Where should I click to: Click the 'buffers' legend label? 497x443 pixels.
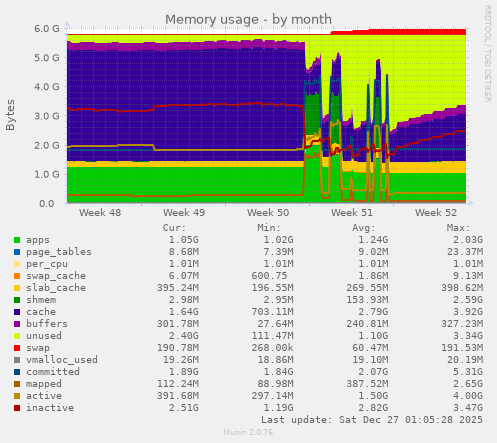click(x=47, y=324)
